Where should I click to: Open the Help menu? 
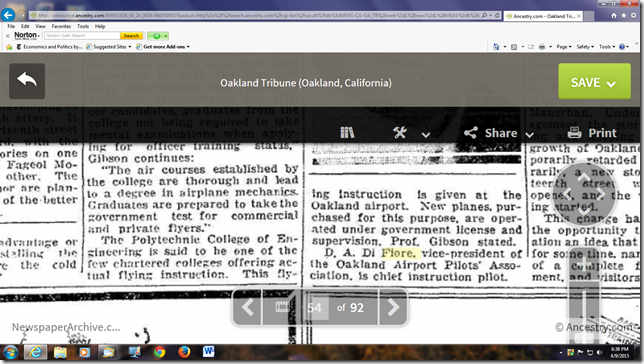point(100,26)
